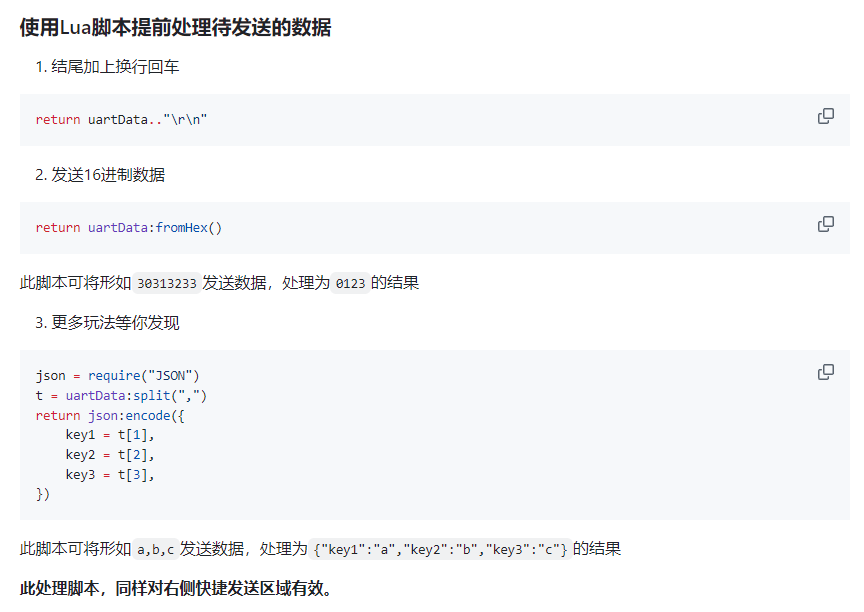Select list item 3 about more tricks
The width and height of the screenshot is (864, 612).
click(x=108, y=323)
